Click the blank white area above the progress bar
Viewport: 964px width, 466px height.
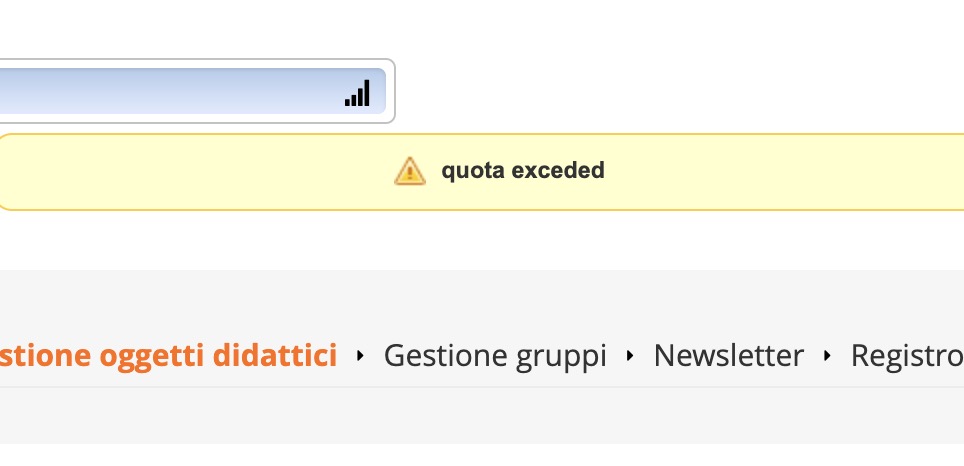(200, 28)
